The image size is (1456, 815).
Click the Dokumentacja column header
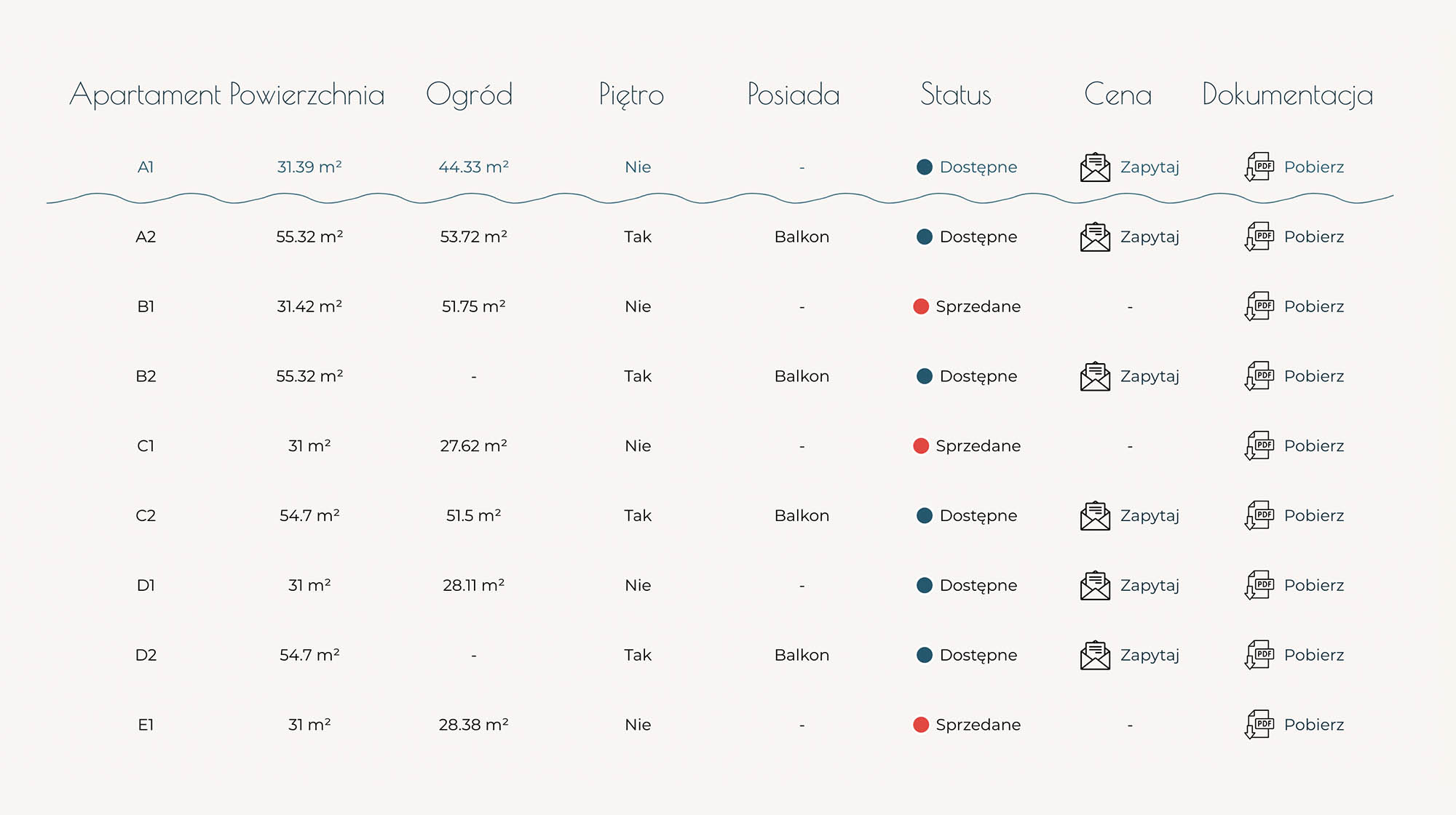(x=1288, y=95)
